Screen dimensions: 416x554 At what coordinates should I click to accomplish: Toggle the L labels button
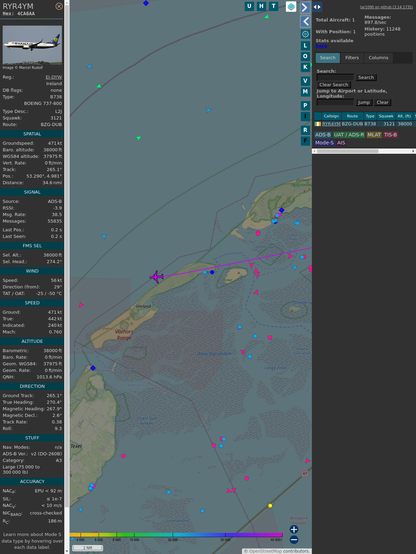(305, 46)
